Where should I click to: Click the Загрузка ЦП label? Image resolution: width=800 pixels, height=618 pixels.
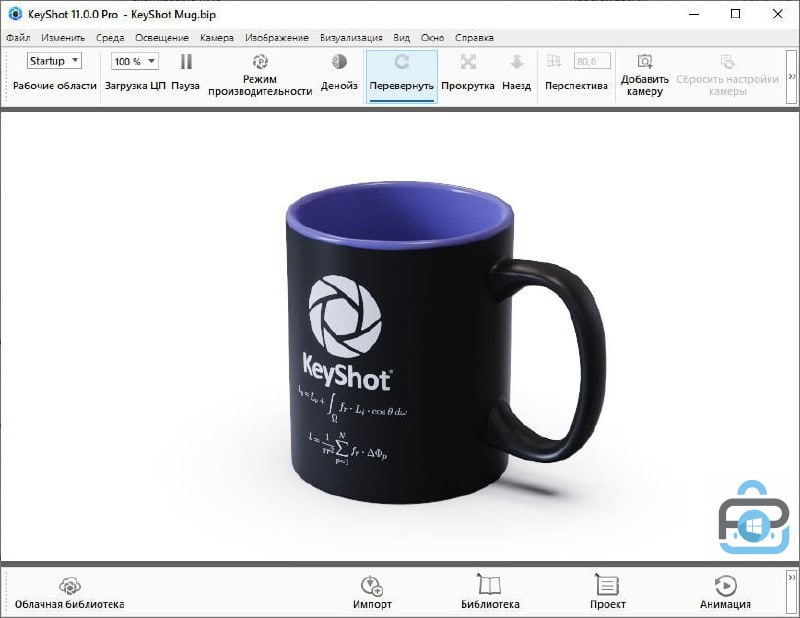[x=135, y=86]
